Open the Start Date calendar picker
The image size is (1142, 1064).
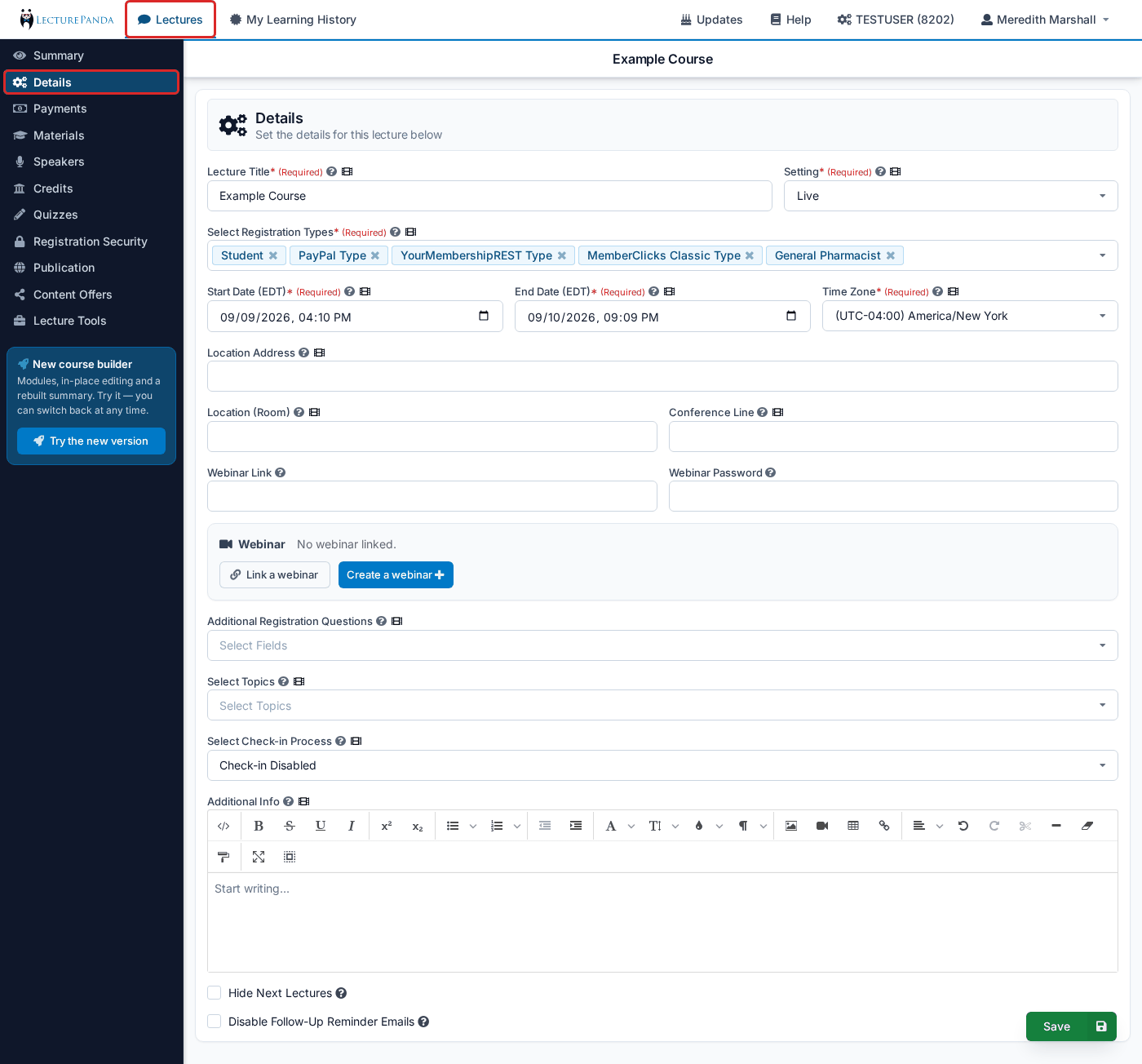[x=484, y=317]
